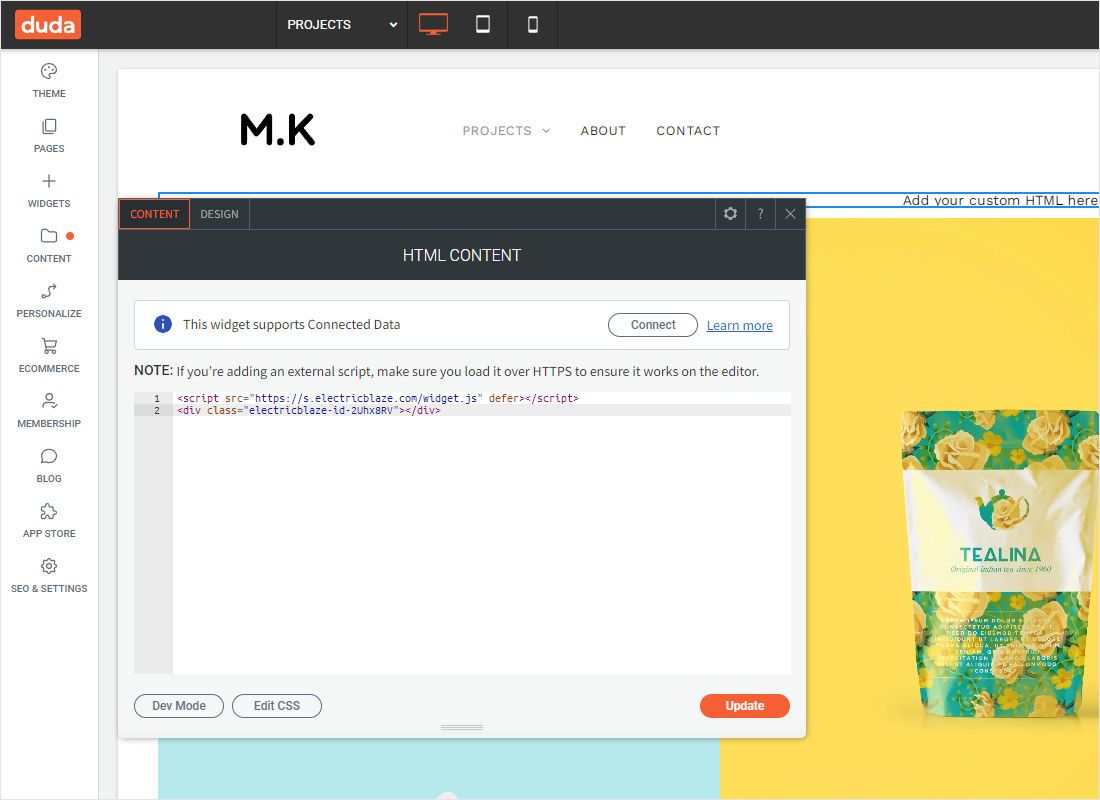Screen dimensions: 1100x800
Task: Expand the Projects menu on site navigation
Action: (x=507, y=131)
